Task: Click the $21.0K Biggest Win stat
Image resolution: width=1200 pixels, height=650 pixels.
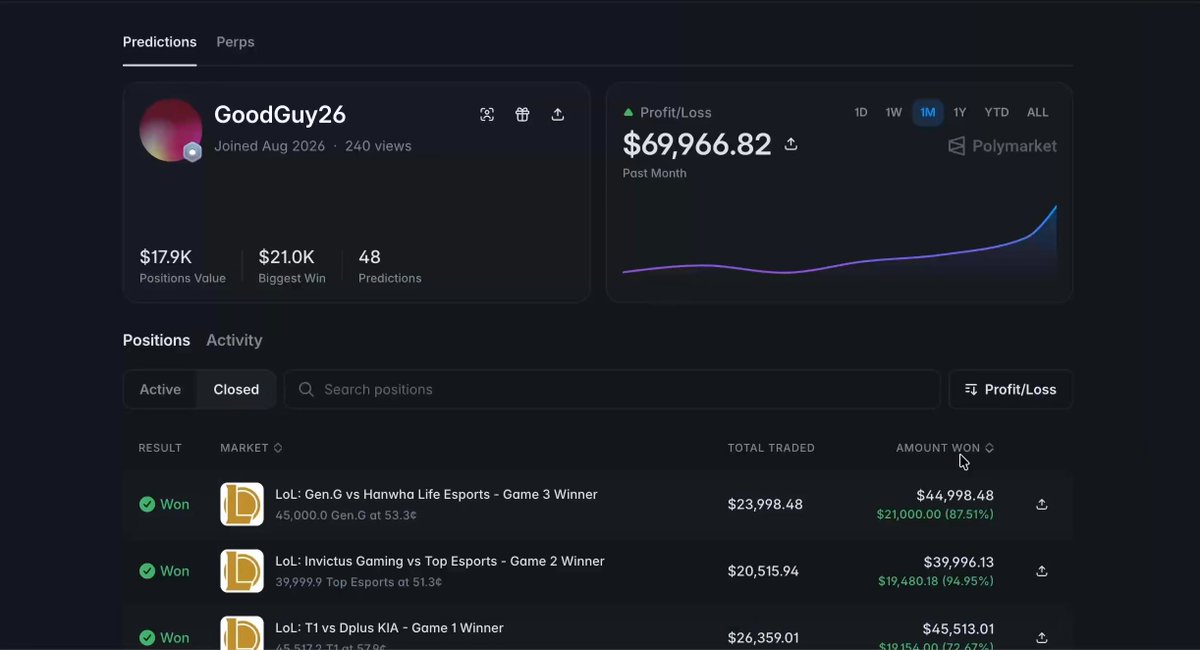Action: point(292,266)
